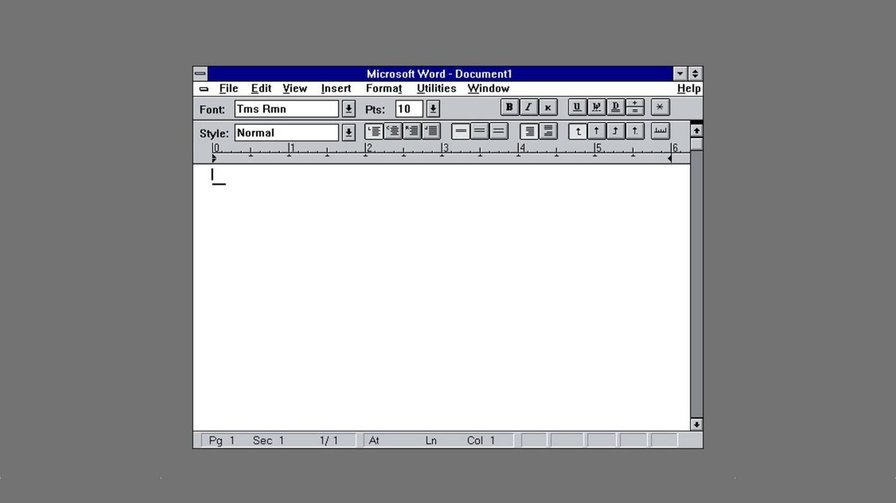Click into the Style name field
This screenshot has height=503, width=896.
(x=286, y=133)
